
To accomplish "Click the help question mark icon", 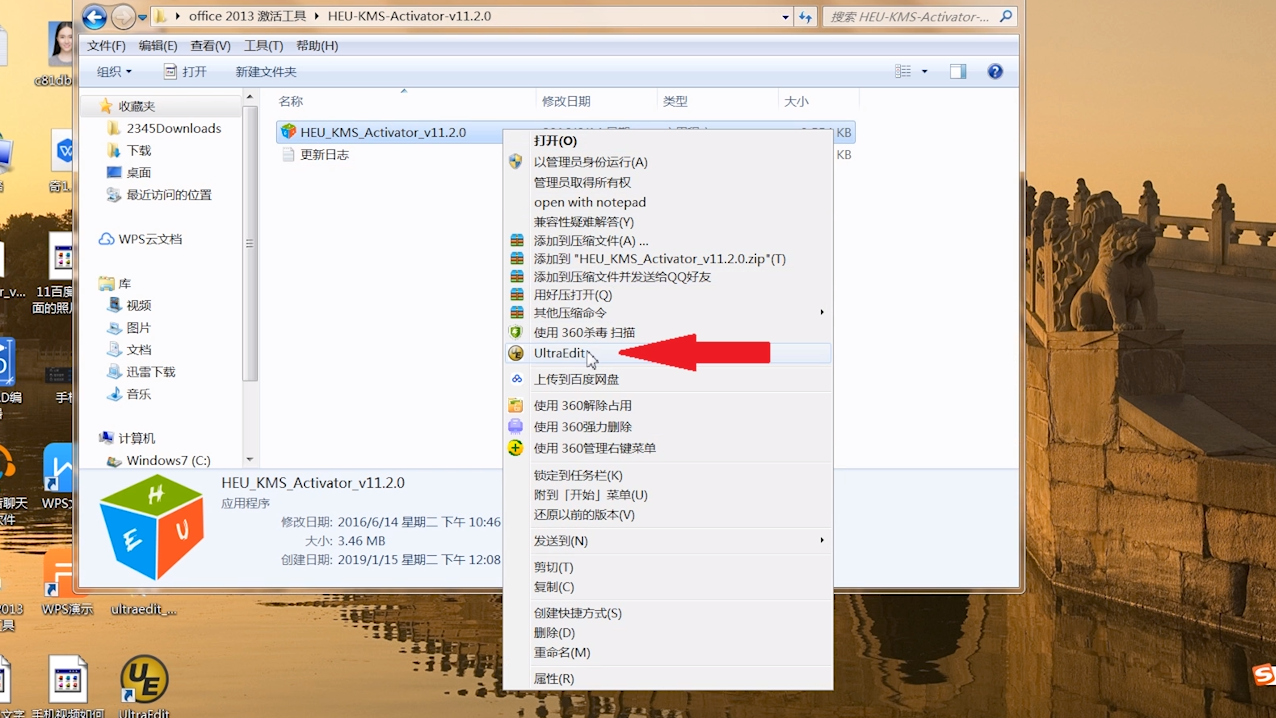I will pos(994,72).
